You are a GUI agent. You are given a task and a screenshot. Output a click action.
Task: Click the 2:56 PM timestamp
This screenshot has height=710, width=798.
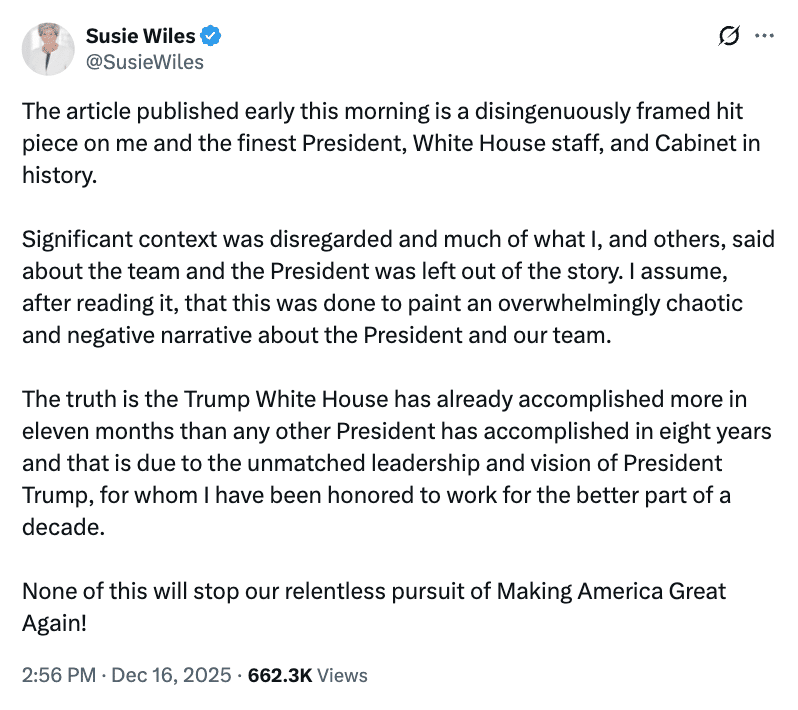point(59,675)
